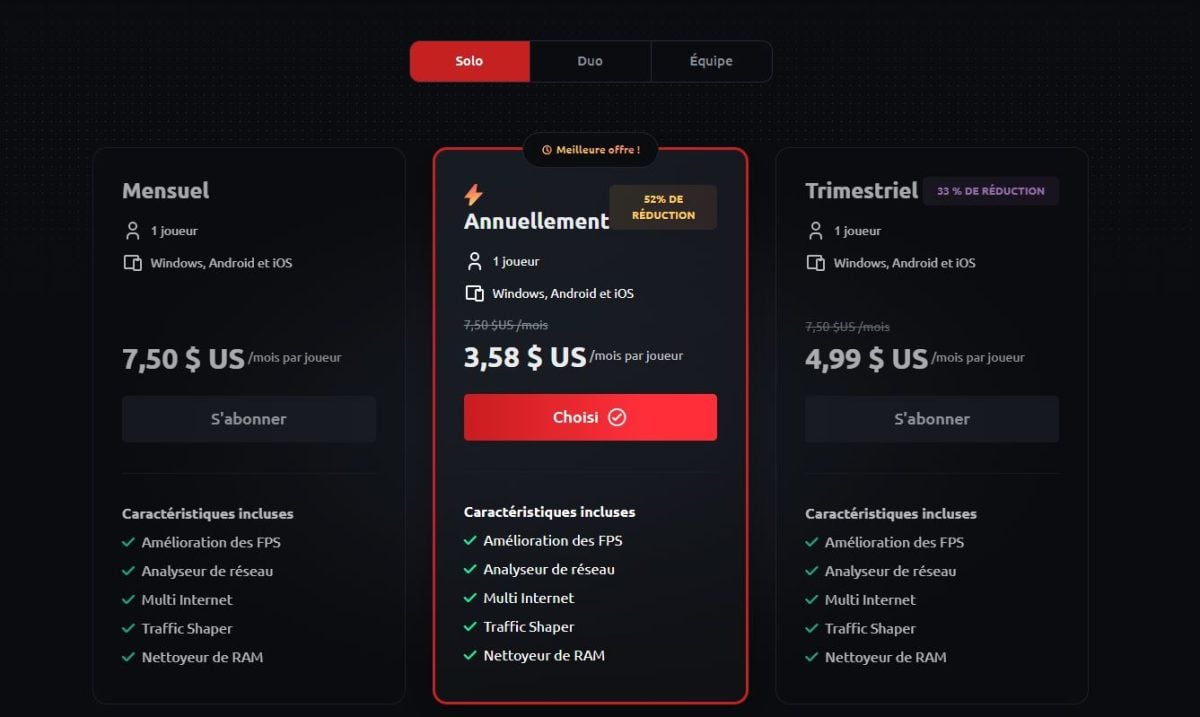Click the green check beside Nettoyeur de RAM on Trimestriel
Viewport: 1200px width, 717px height.
coord(812,657)
